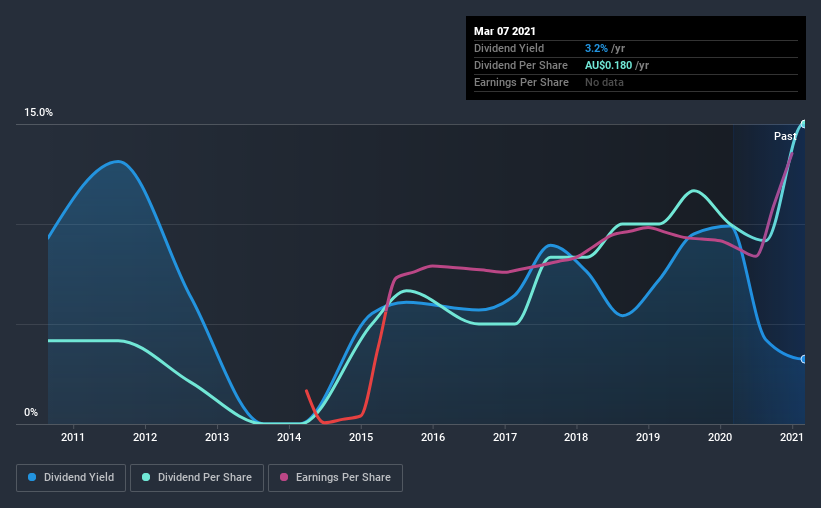The height and width of the screenshot is (508, 821).
Task: Toggle the Dividend Per Share legend button
Action: [197, 478]
